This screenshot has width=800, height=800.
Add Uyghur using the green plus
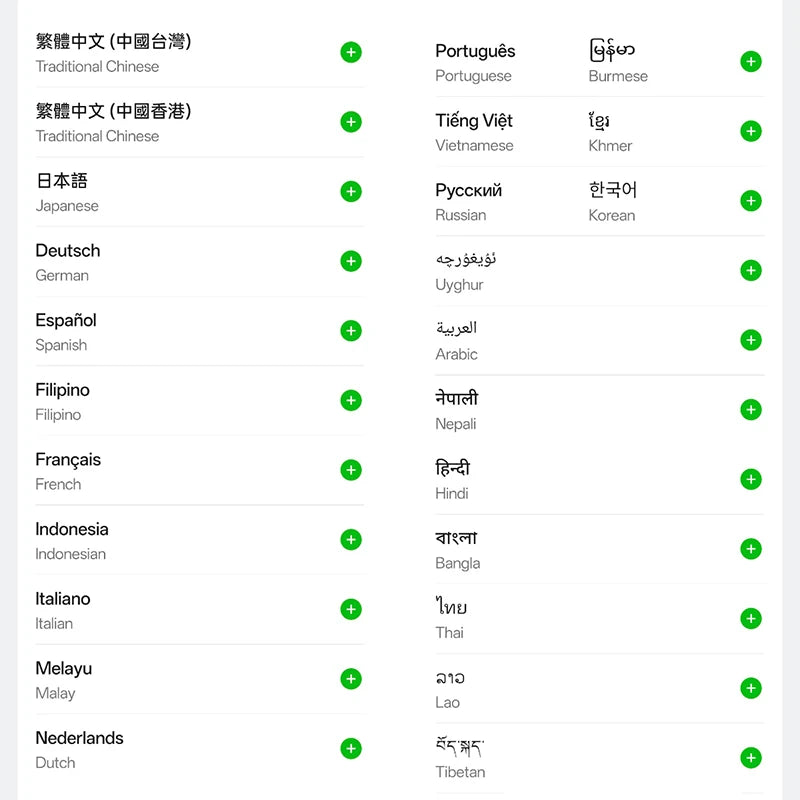(x=751, y=270)
